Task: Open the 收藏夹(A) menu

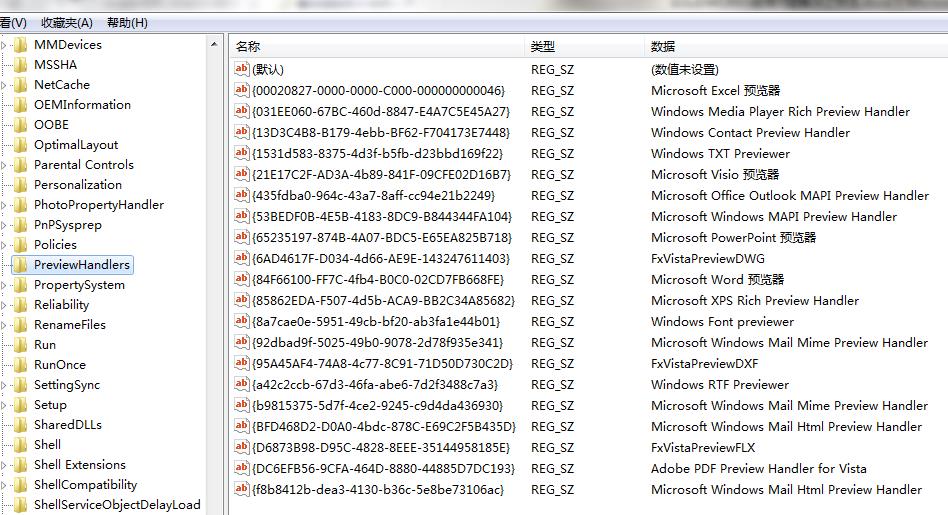Action: click(67, 22)
